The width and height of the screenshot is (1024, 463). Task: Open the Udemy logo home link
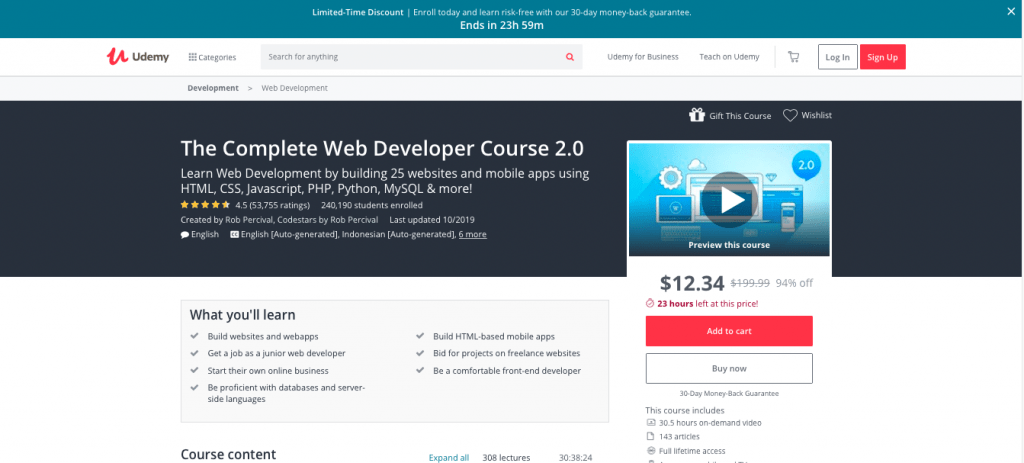tap(138, 57)
